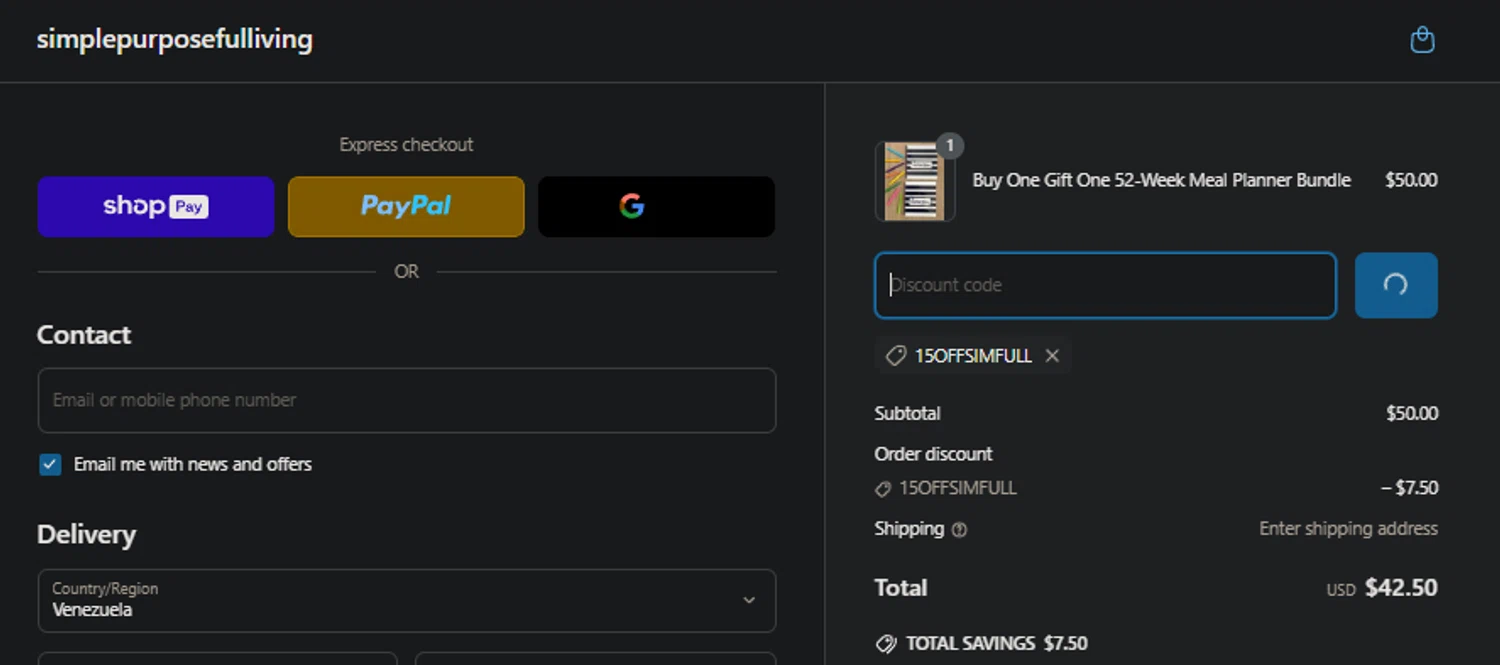Click the discount apply spinner button

(1396, 285)
